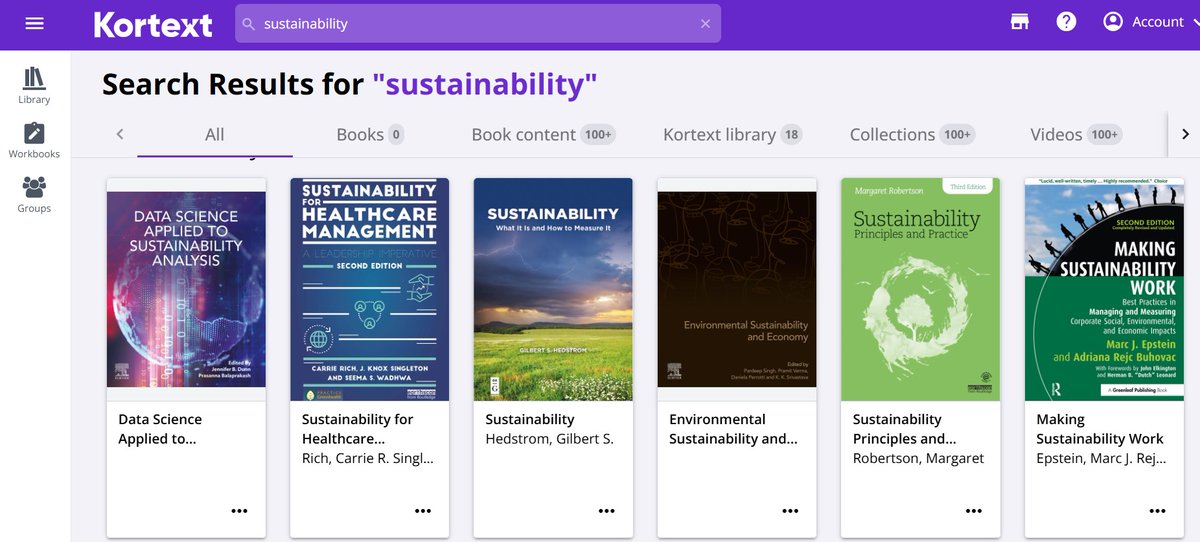
Task: Open Groups in sidebar
Action: (x=34, y=195)
